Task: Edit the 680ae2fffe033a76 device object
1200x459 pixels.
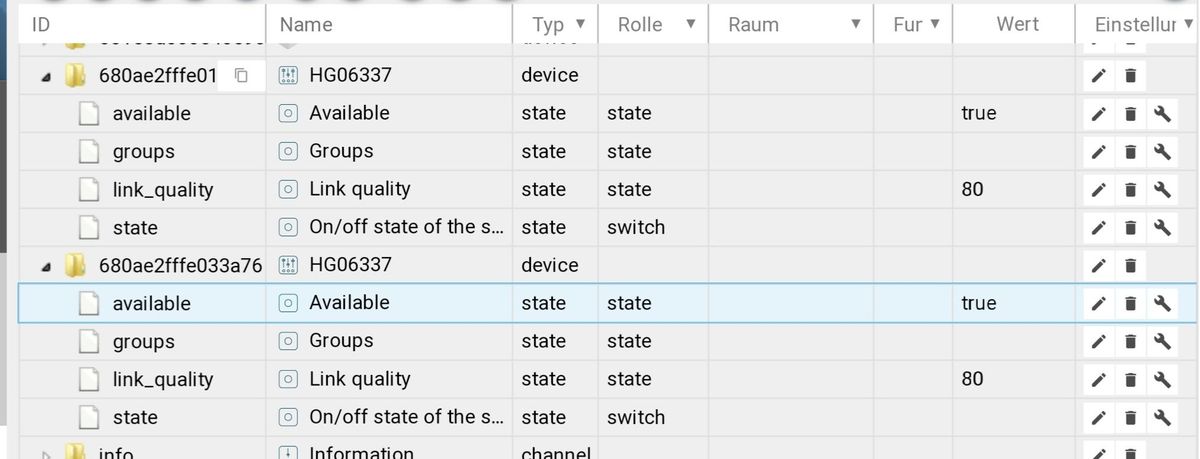Action: point(1097,265)
